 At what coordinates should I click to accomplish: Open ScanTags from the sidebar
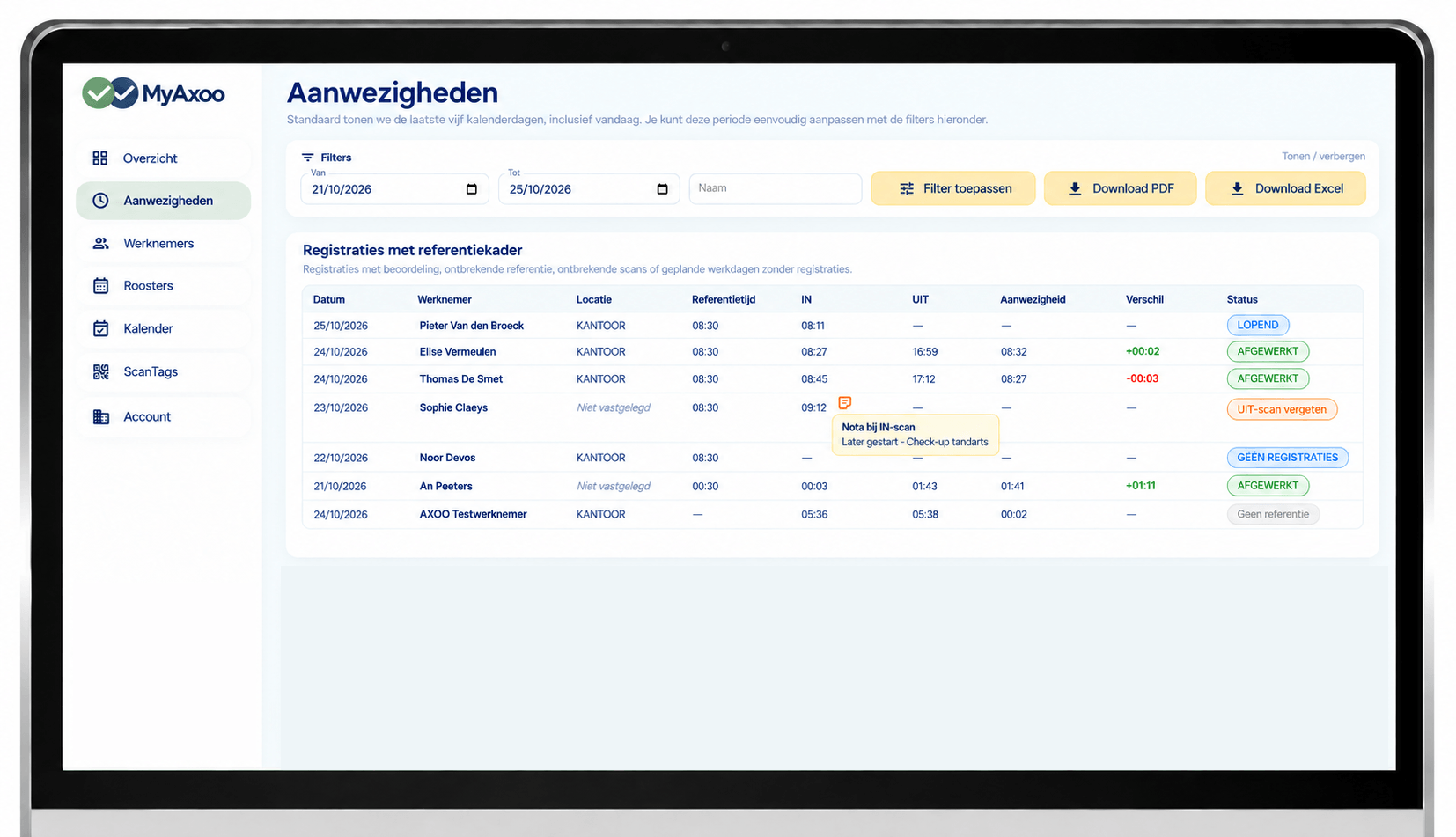pyautogui.click(x=163, y=371)
